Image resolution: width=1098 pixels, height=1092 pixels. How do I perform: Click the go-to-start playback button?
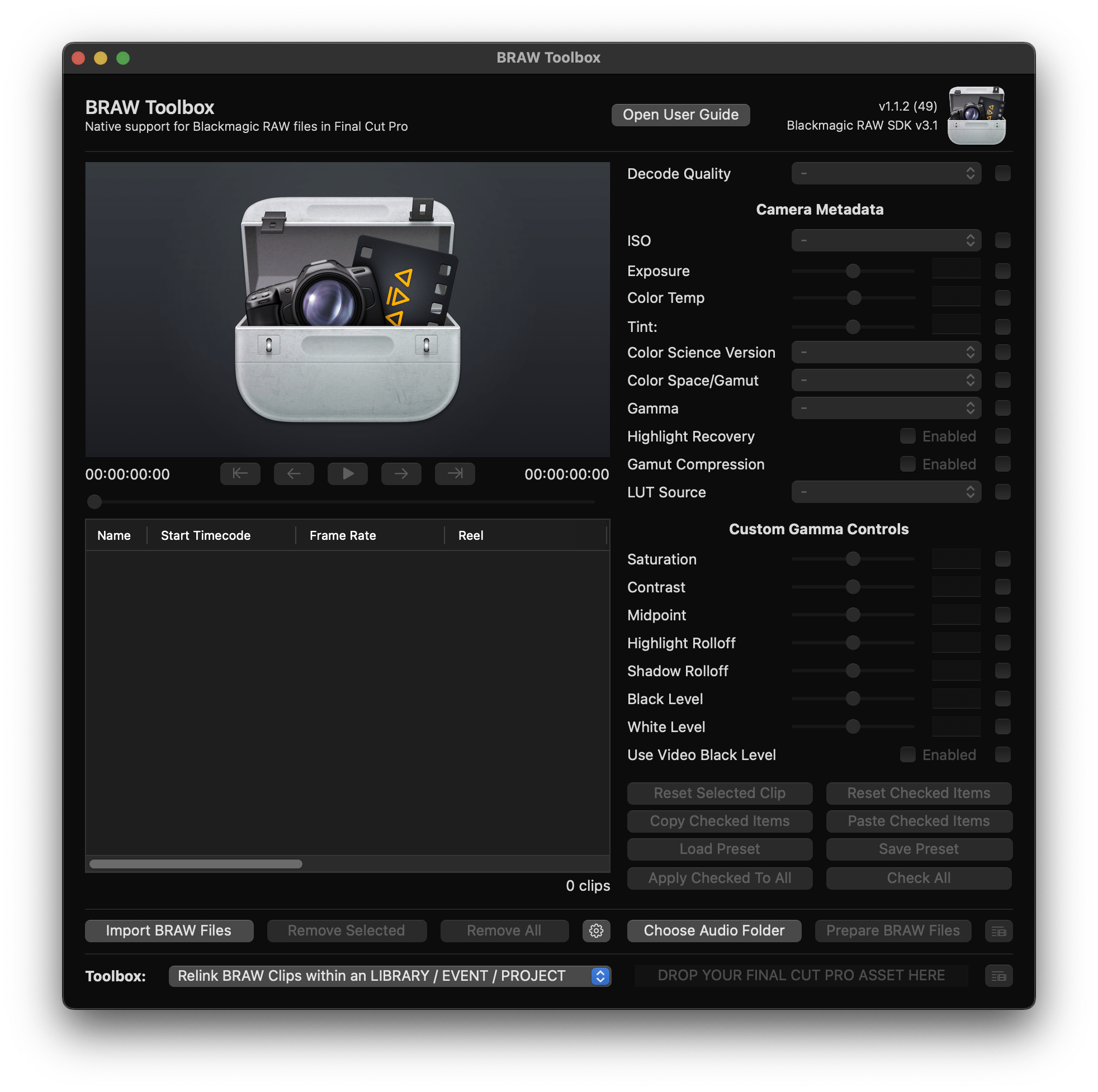click(240, 473)
